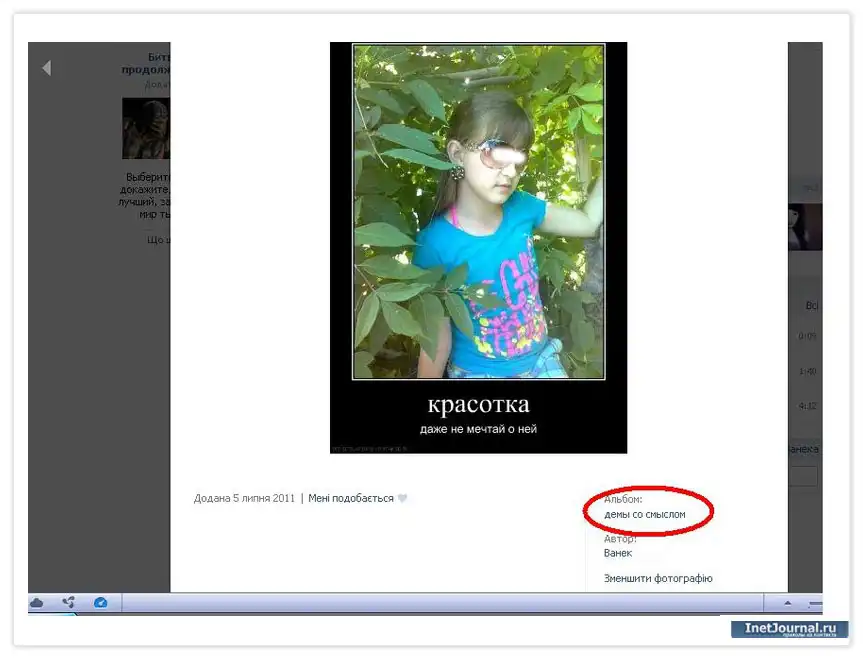Click Зменшити фотографію to shrink photo
Viewport: 863px width, 659px height.
point(658,578)
